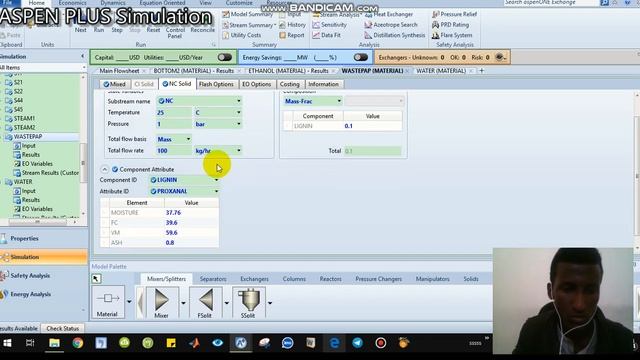The width and height of the screenshot is (640, 360).
Task: Switch to the Information tab
Action: point(323,84)
